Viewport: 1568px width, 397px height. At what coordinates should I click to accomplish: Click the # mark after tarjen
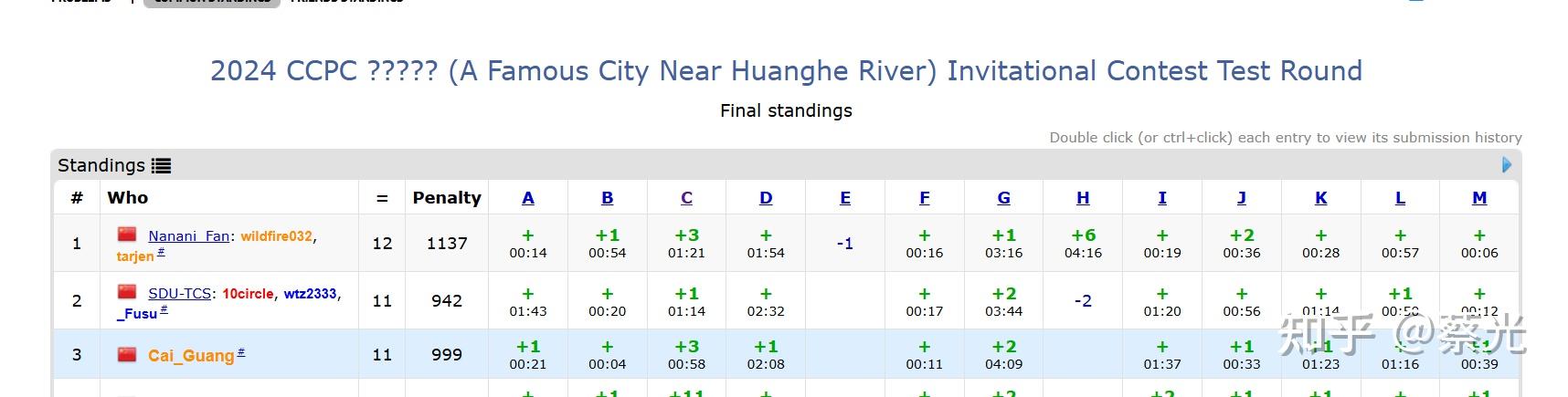tap(161, 252)
